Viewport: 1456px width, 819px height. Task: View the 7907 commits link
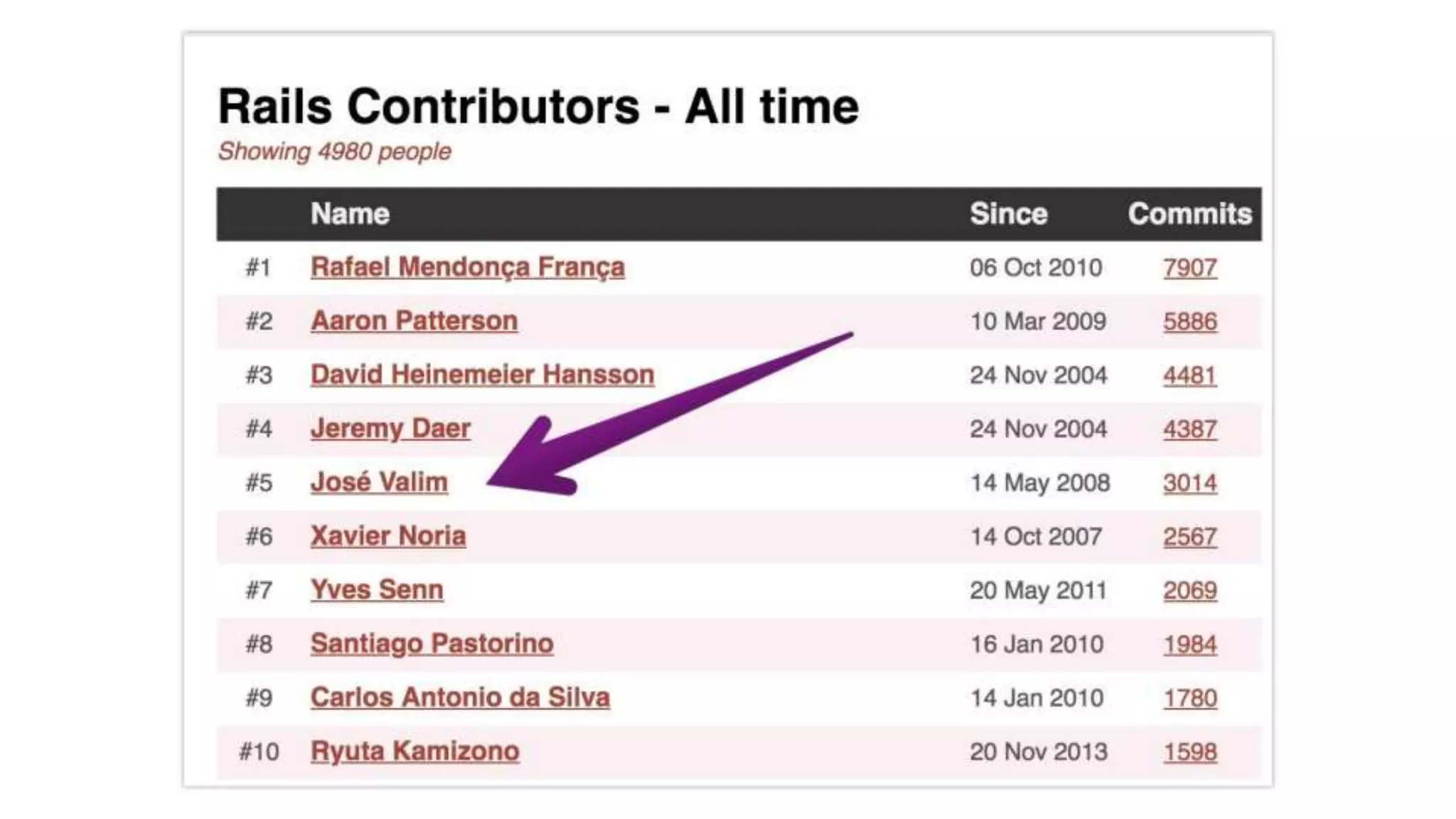coord(1190,268)
